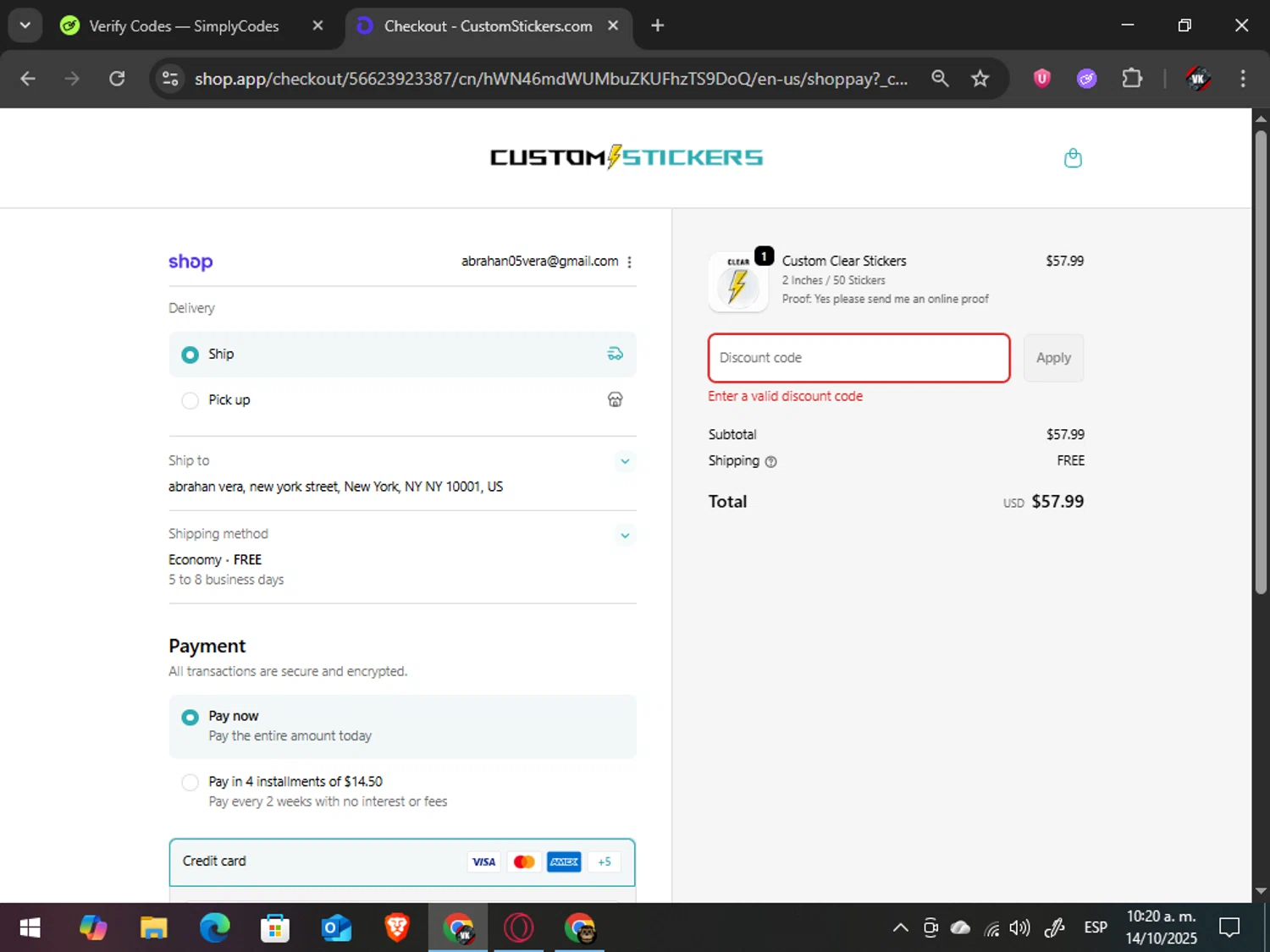Viewport: 1270px width, 952px height.
Task: Select the Pay now radio button
Action: 190,717
